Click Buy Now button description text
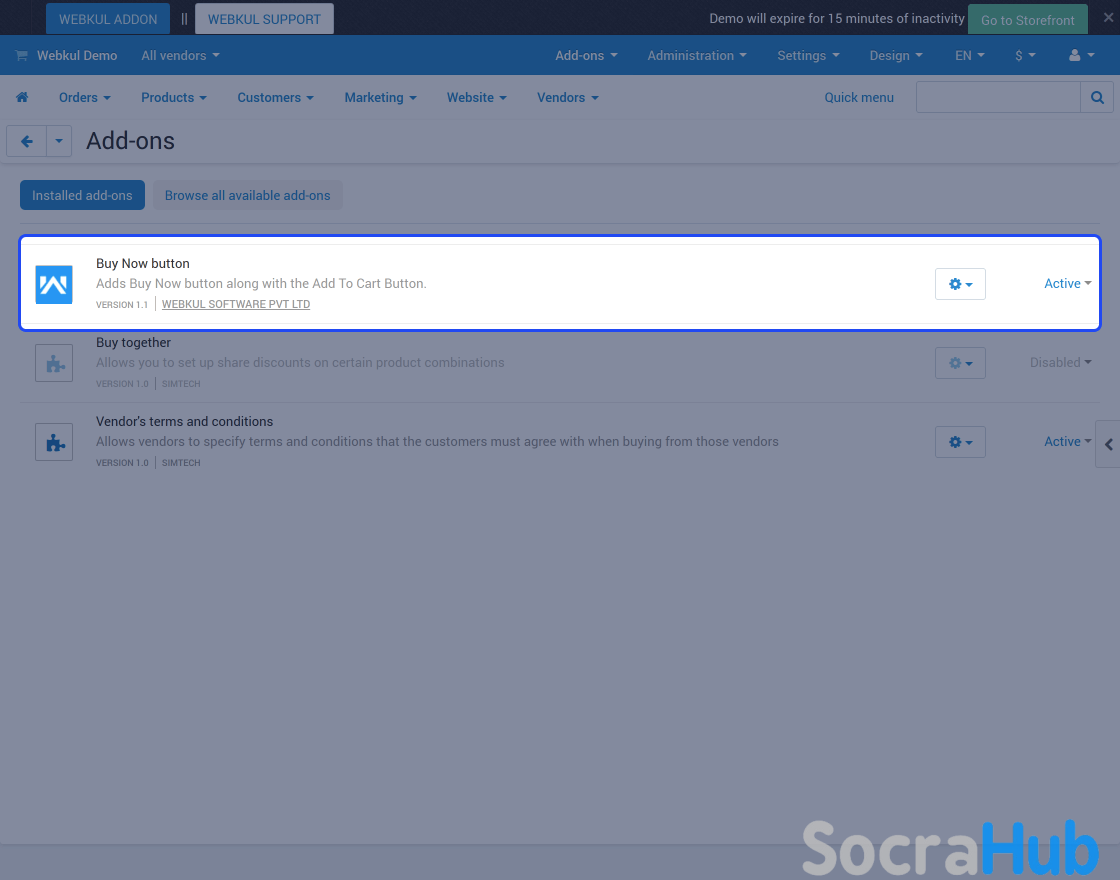The width and height of the screenshot is (1120, 880). click(x=261, y=284)
